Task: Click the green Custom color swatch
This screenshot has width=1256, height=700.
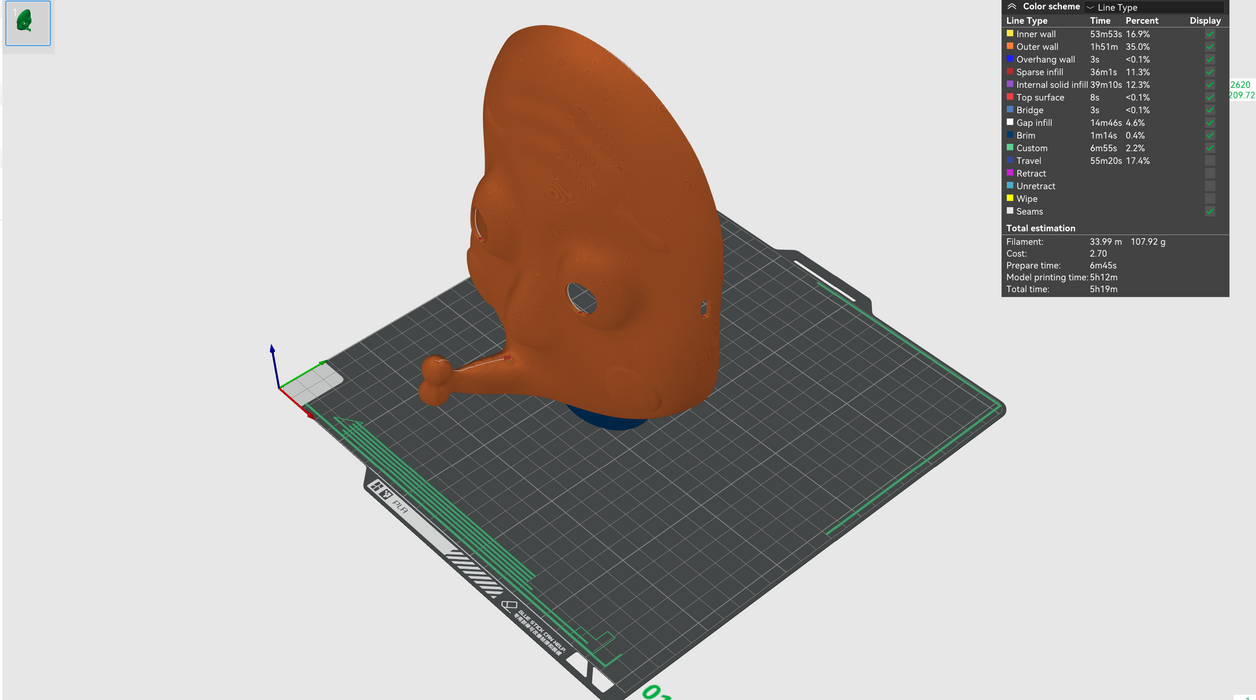Action: click(x=1010, y=148)
